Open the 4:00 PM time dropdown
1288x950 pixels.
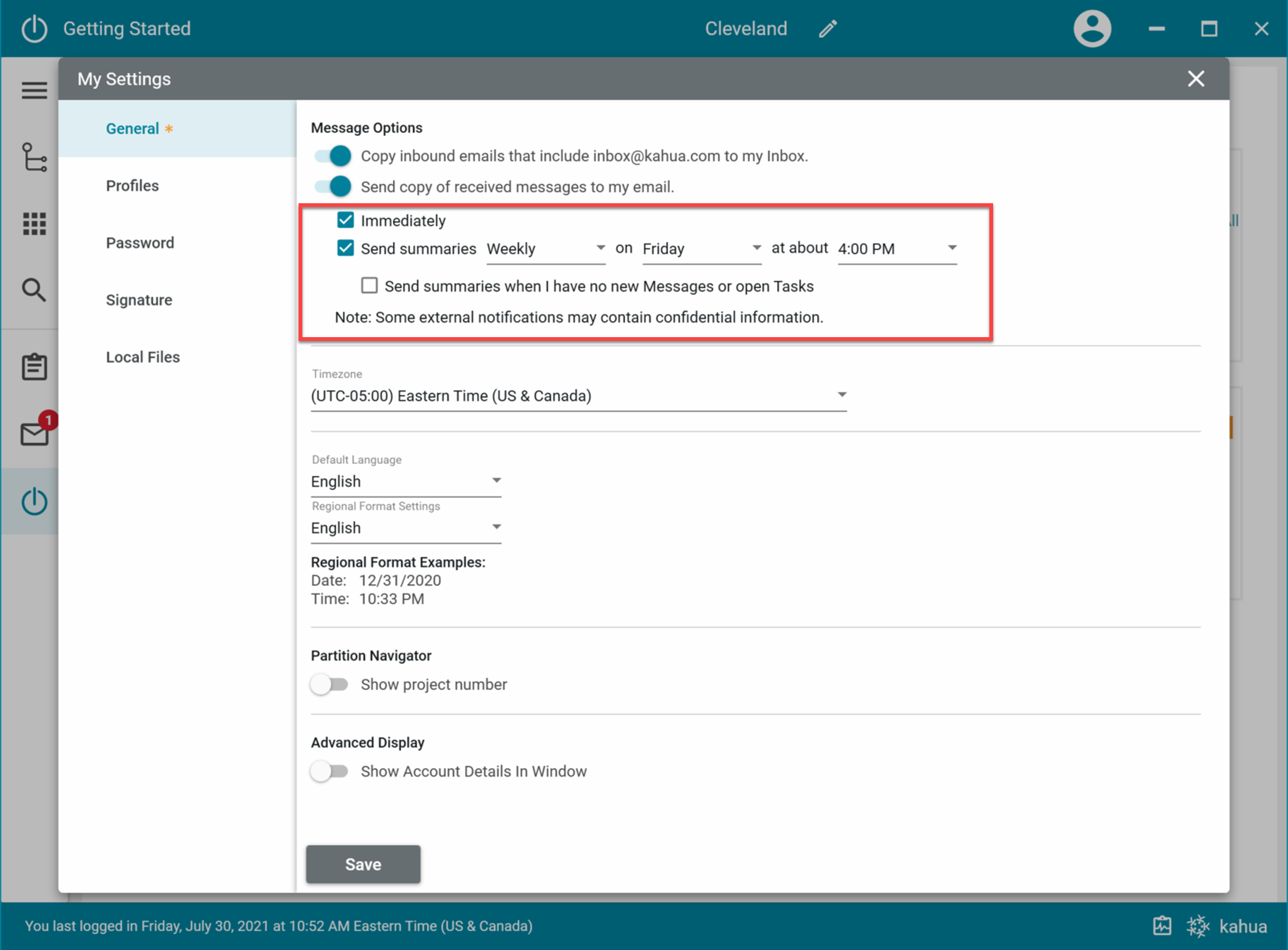click(x=896, y=248)
